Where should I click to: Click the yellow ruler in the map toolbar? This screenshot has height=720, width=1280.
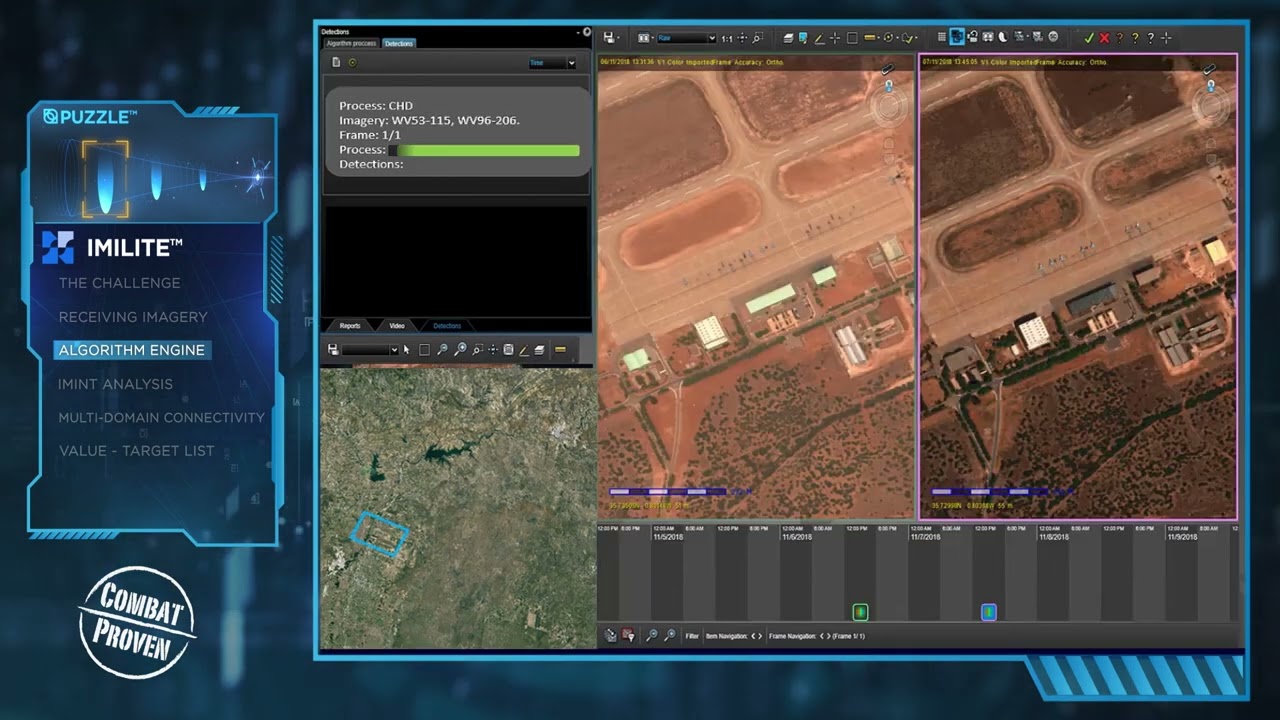560,349
